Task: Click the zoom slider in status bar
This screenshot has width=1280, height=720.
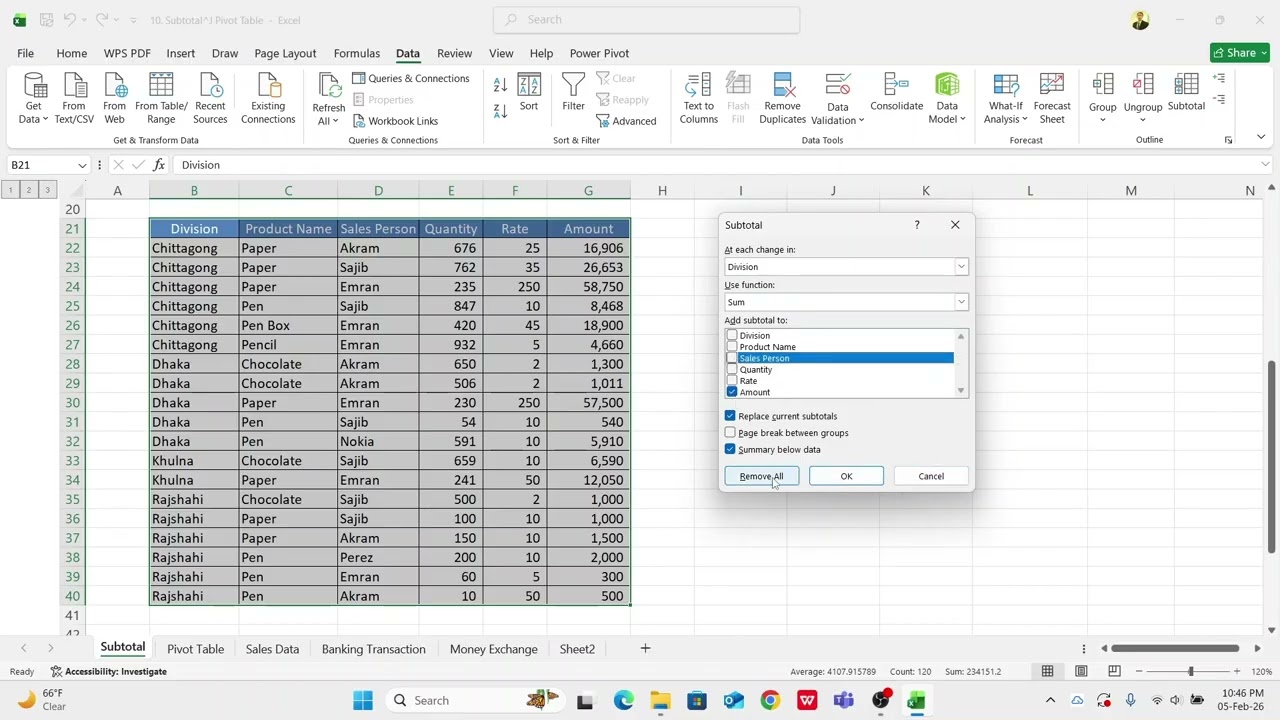Action: [1190, 671]
